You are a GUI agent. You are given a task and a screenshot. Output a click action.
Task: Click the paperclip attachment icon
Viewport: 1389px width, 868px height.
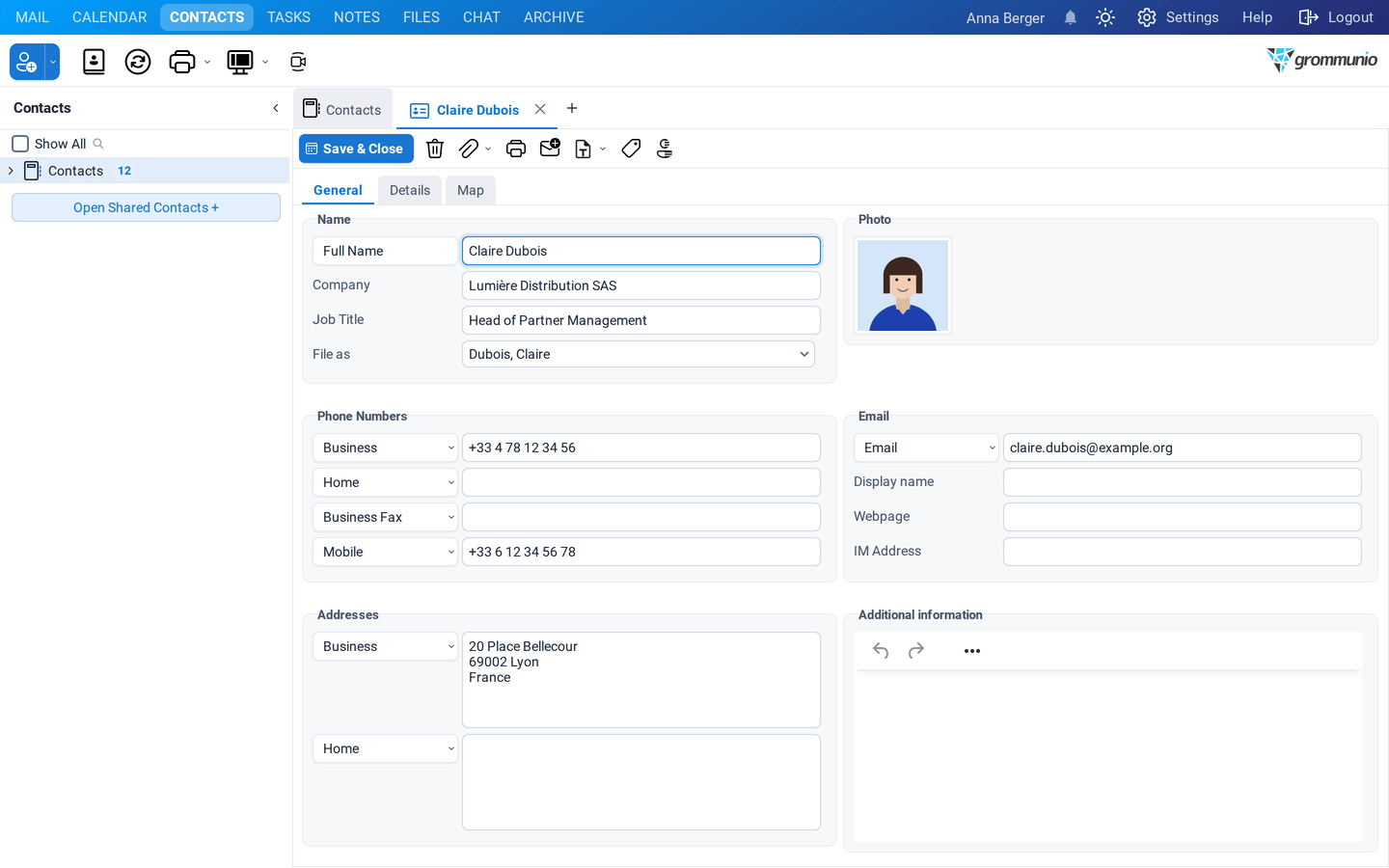point(469,149)
